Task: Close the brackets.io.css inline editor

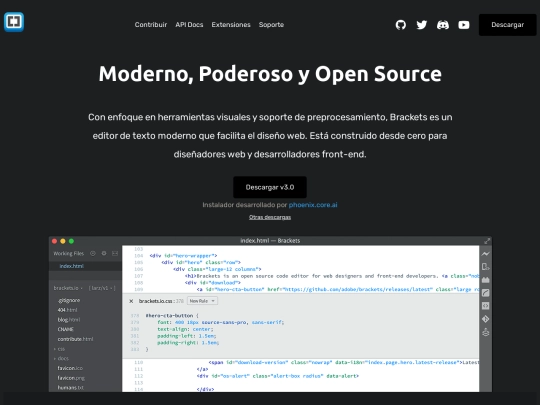Action: (x=131, y=301)
